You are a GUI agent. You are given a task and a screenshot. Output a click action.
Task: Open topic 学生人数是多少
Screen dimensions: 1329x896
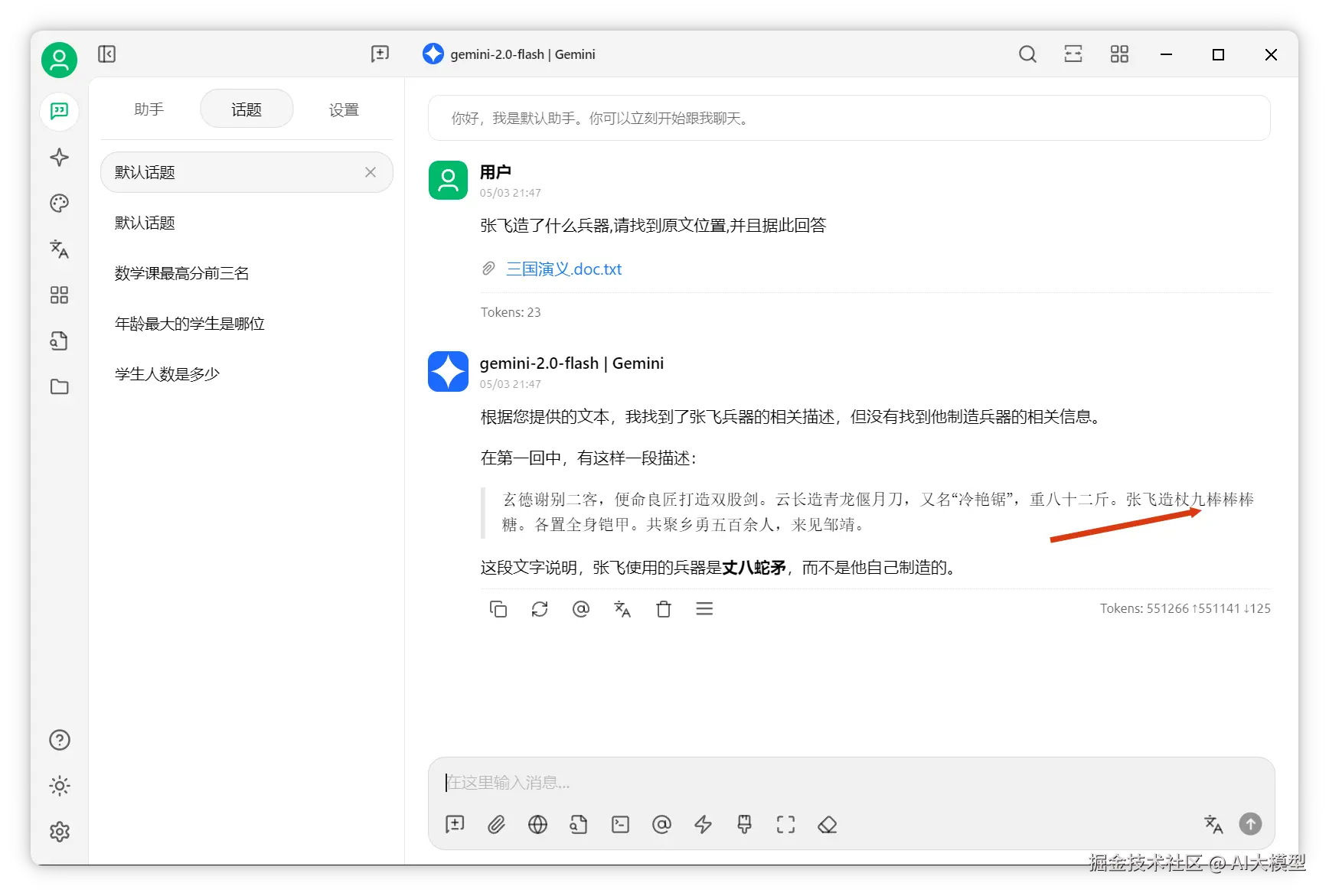coord(247,374)
